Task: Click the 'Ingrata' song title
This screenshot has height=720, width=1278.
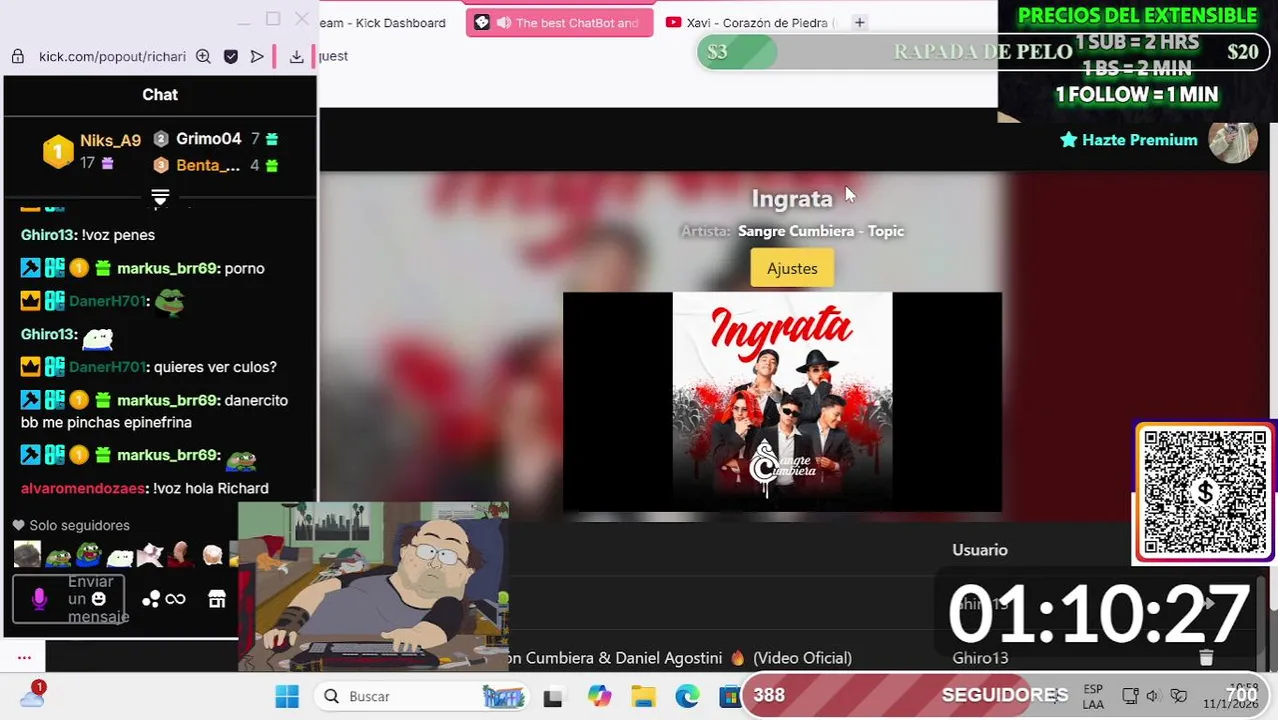Action: click(792, 198)
